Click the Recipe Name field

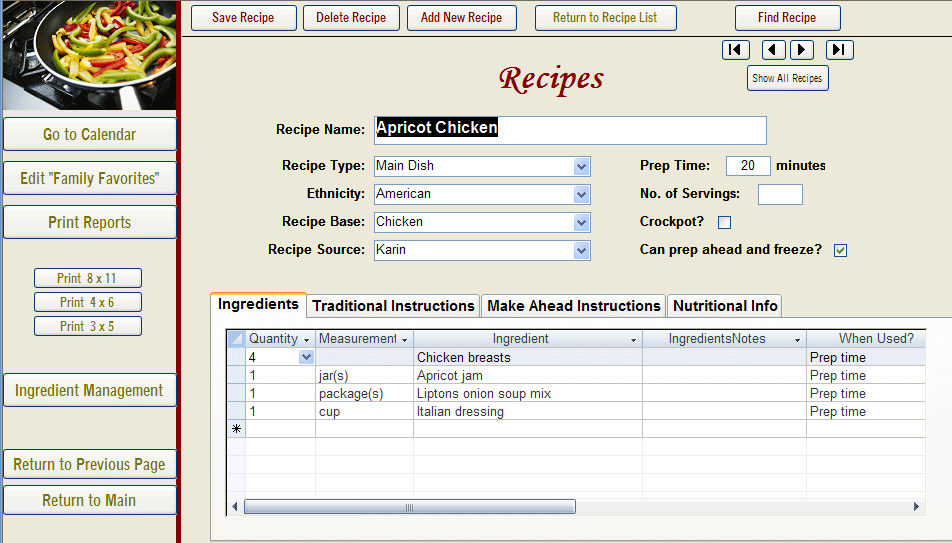click(570, 130)
